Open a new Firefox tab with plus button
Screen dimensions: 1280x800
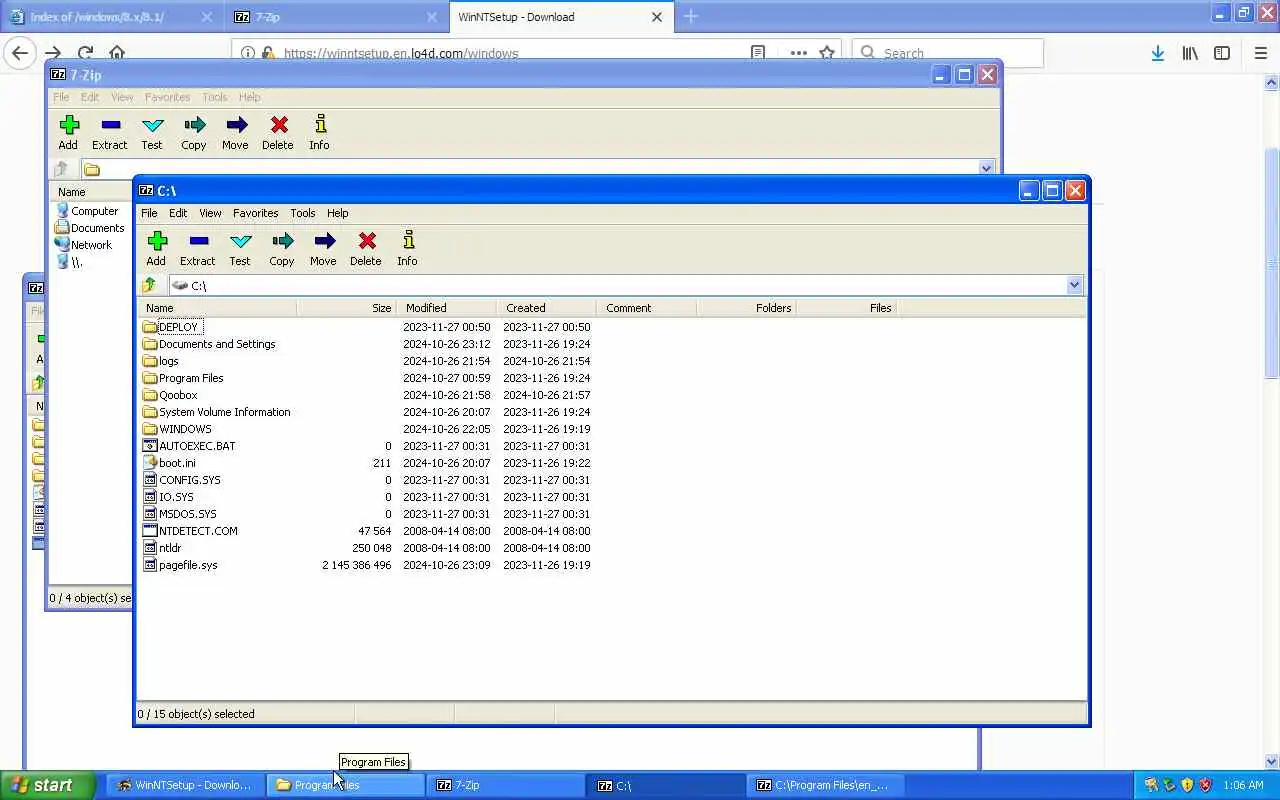690,16
